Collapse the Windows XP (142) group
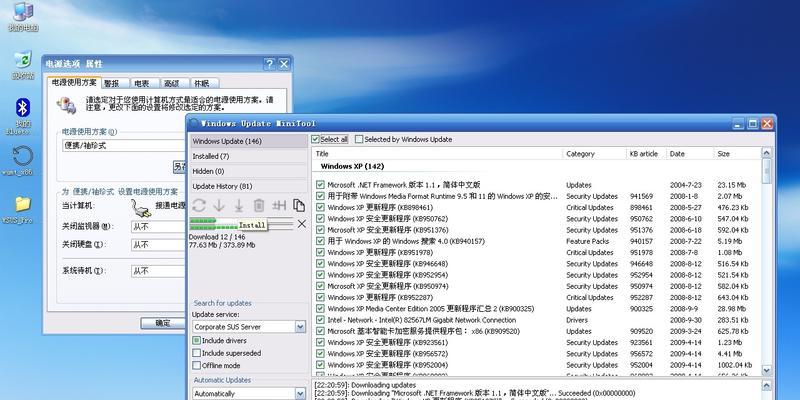This screenshot has width=800, height=400. 352,166
